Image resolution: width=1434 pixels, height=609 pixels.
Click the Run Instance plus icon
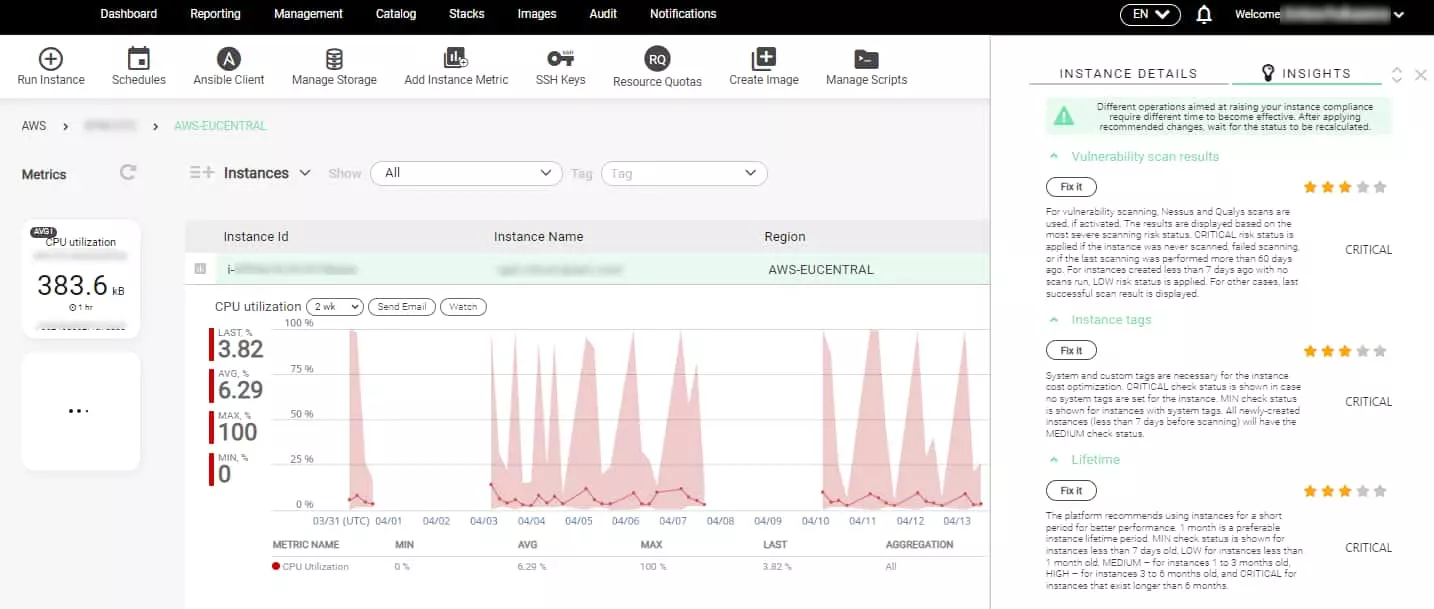coord(50,59)
